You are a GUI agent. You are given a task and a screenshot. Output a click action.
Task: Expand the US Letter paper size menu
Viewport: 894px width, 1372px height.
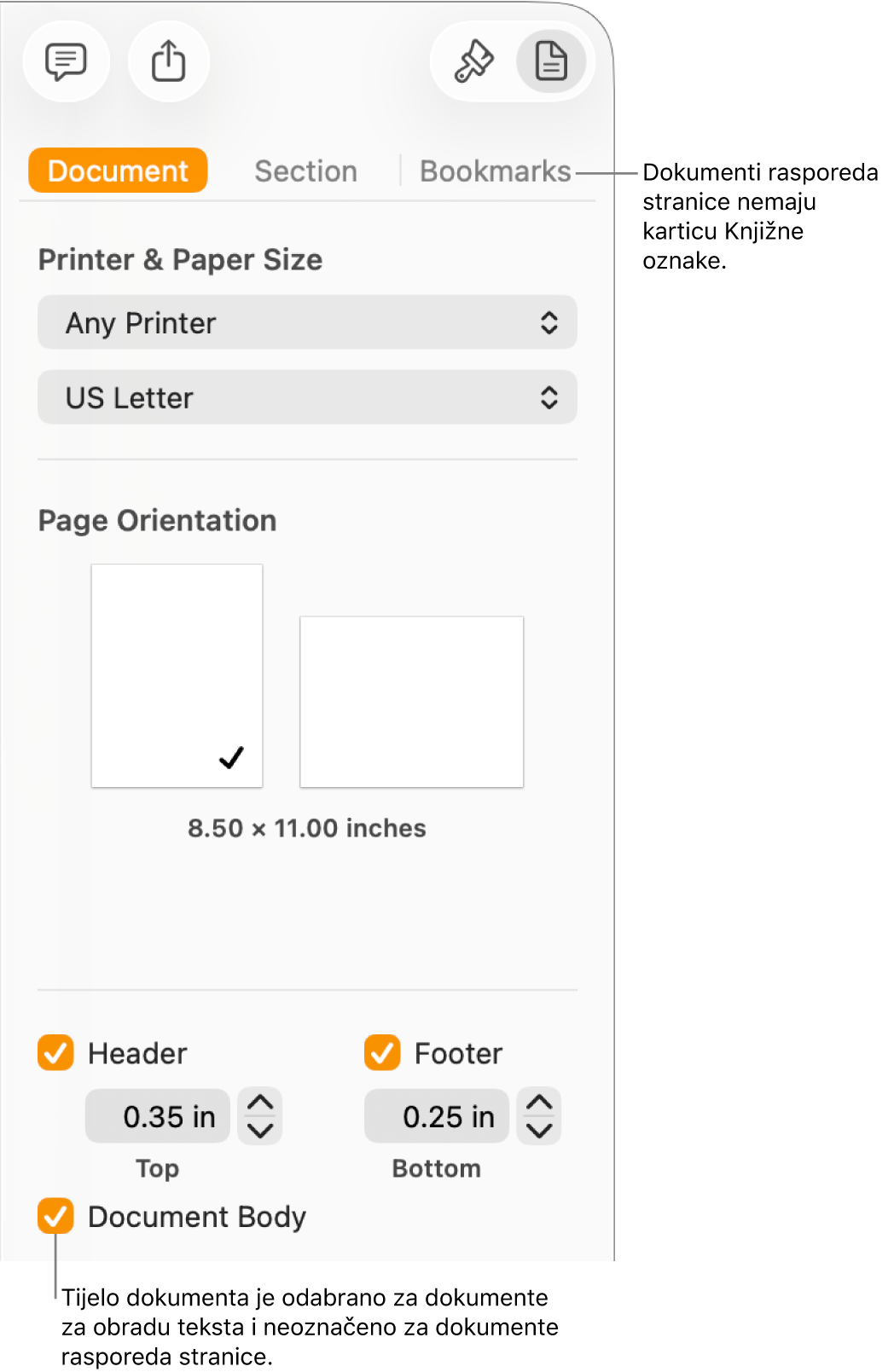click(307, 397)
